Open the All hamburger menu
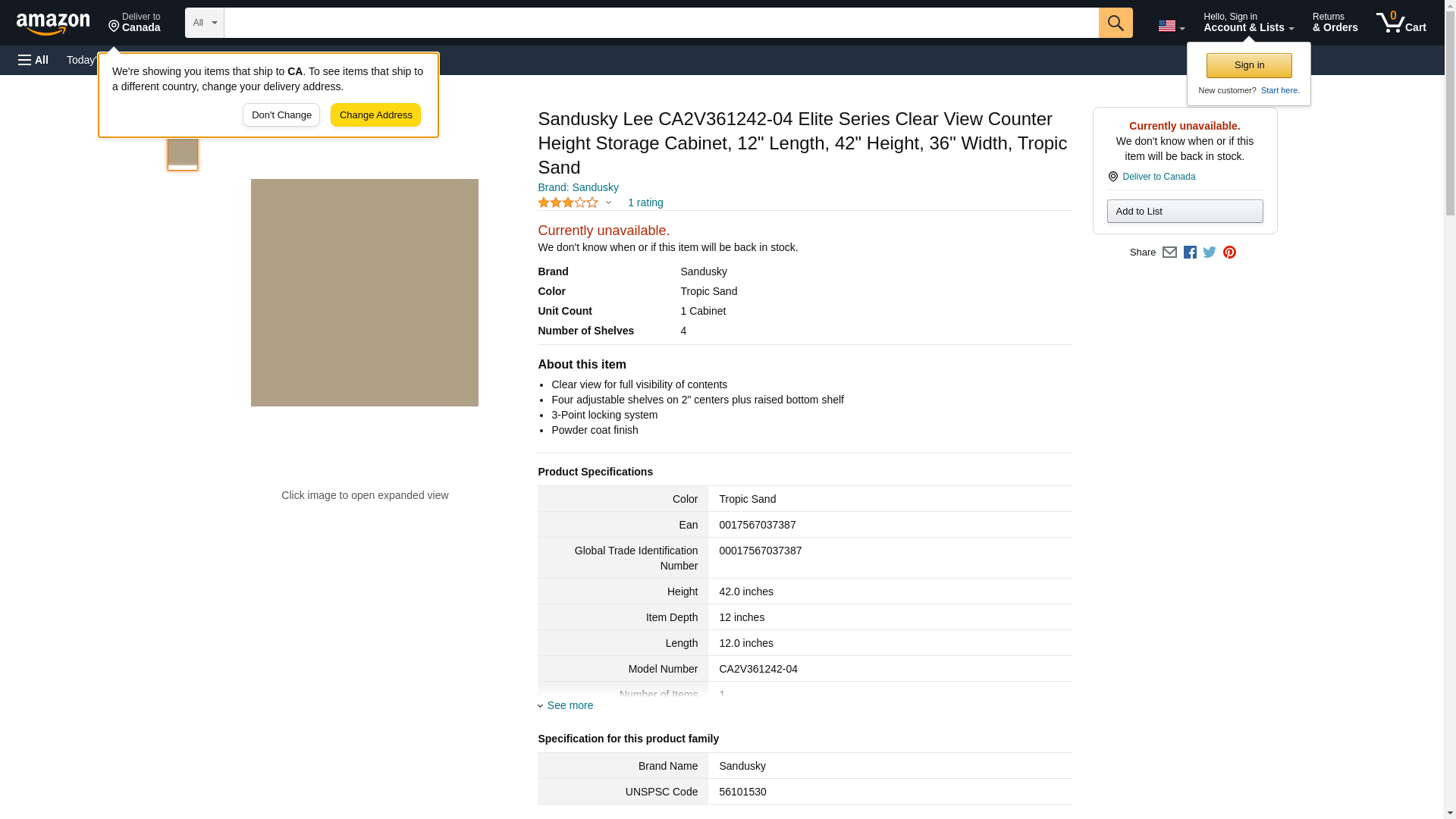 33,60
